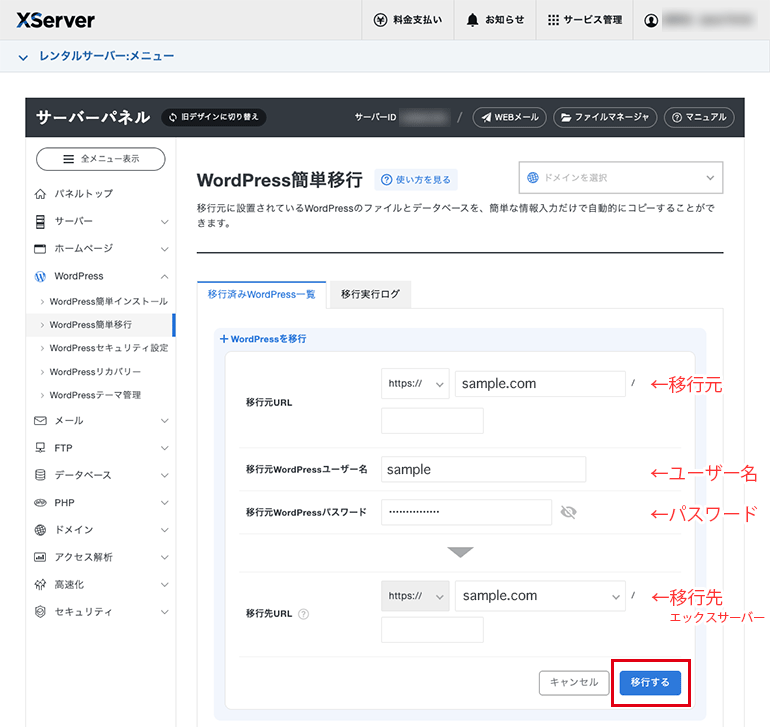Open マニュアル help button

coord(699,117)
